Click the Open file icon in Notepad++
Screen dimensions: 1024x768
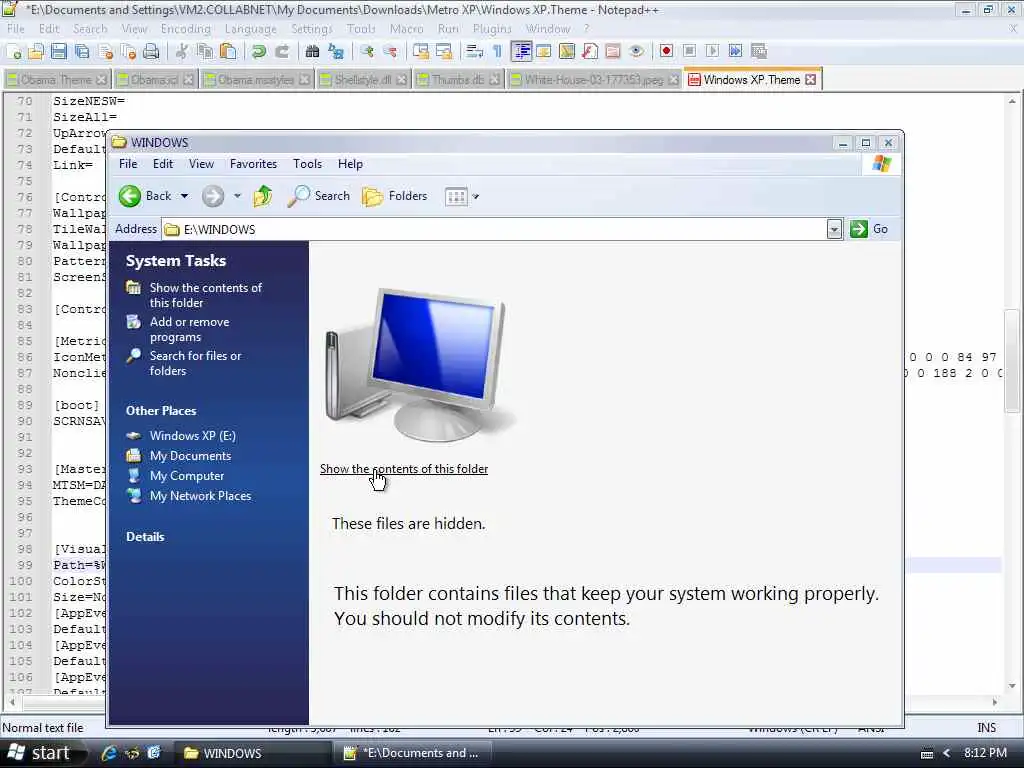36,52
